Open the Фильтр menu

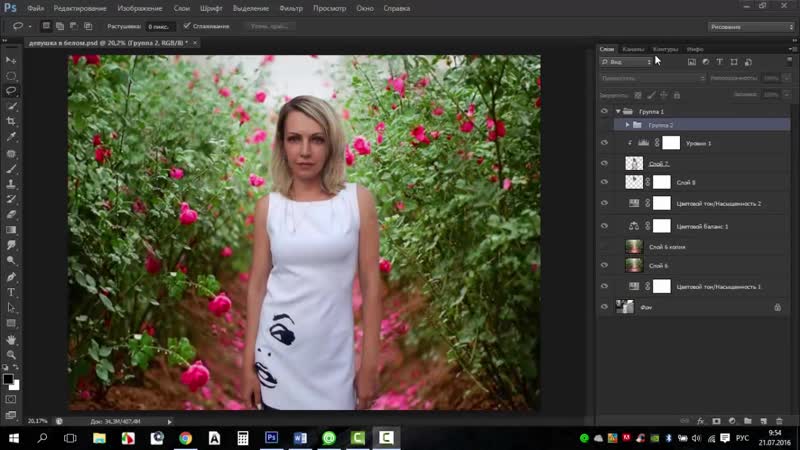(x=291, y=8)
